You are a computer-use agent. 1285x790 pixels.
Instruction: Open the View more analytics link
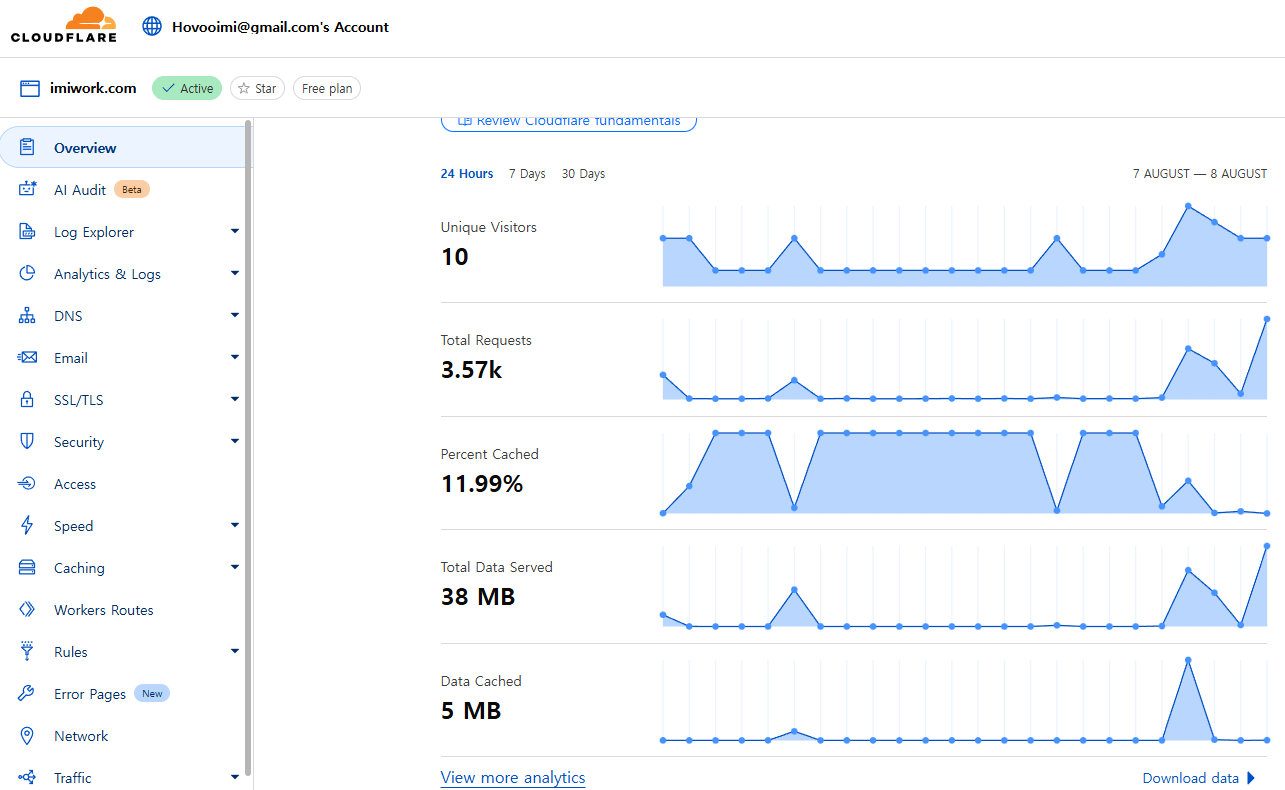512,778
